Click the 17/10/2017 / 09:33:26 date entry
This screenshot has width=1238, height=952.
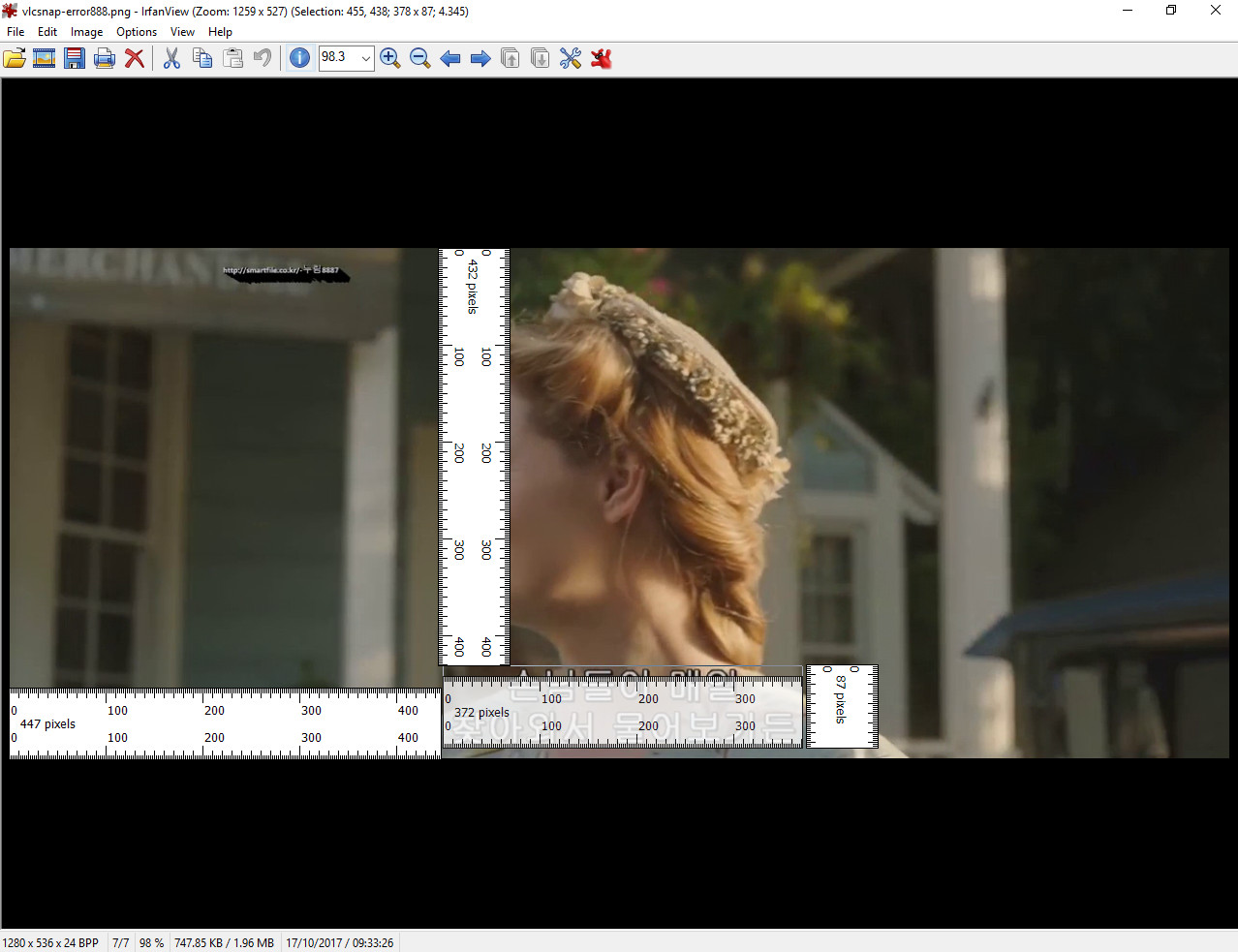340,942
